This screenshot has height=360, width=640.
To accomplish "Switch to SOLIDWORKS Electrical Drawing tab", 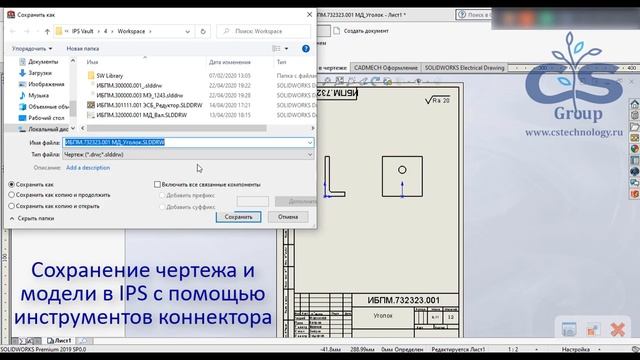I will (x=464, y=68).
